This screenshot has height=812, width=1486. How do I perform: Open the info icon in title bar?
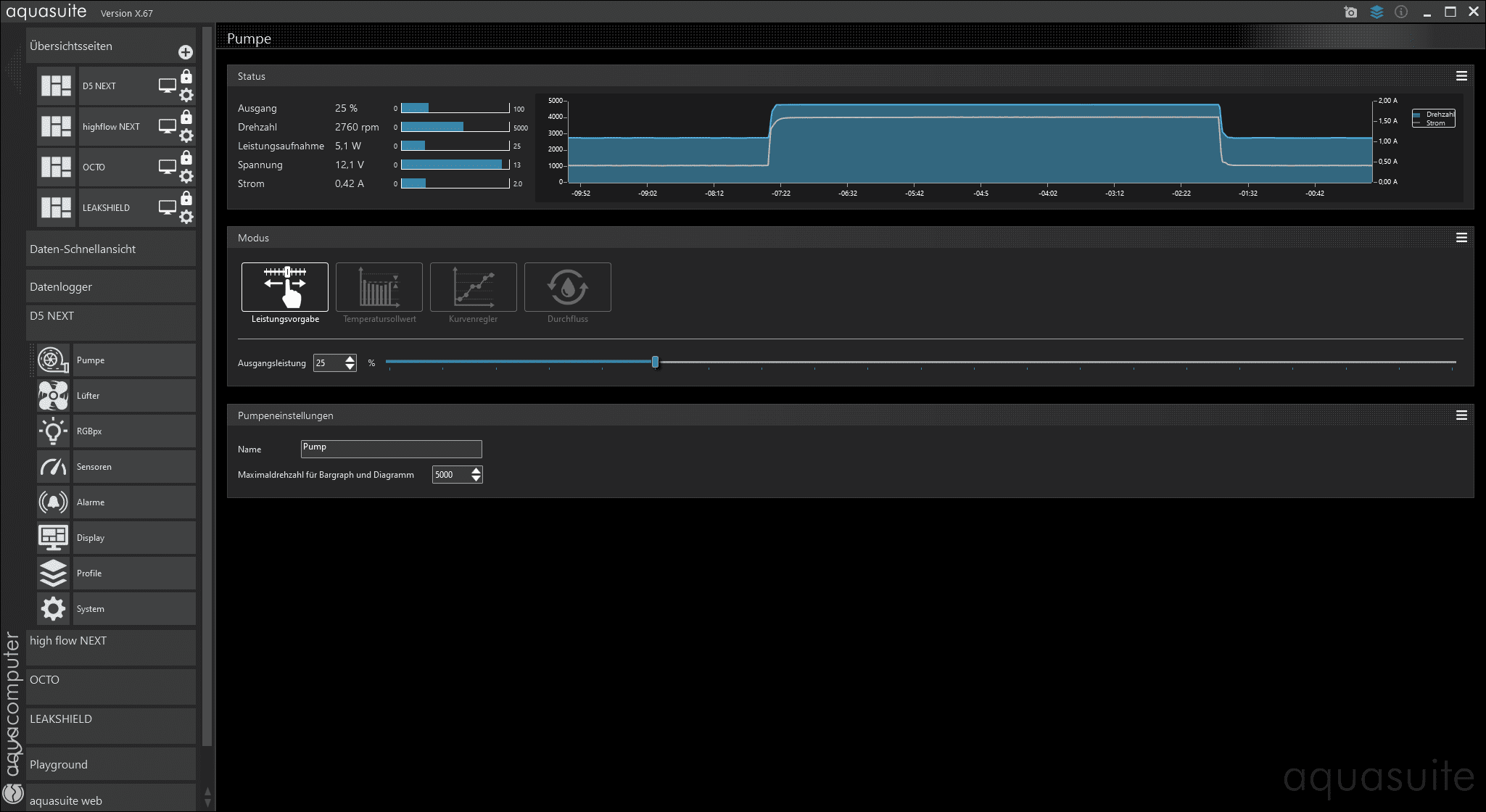[1401, 12]
